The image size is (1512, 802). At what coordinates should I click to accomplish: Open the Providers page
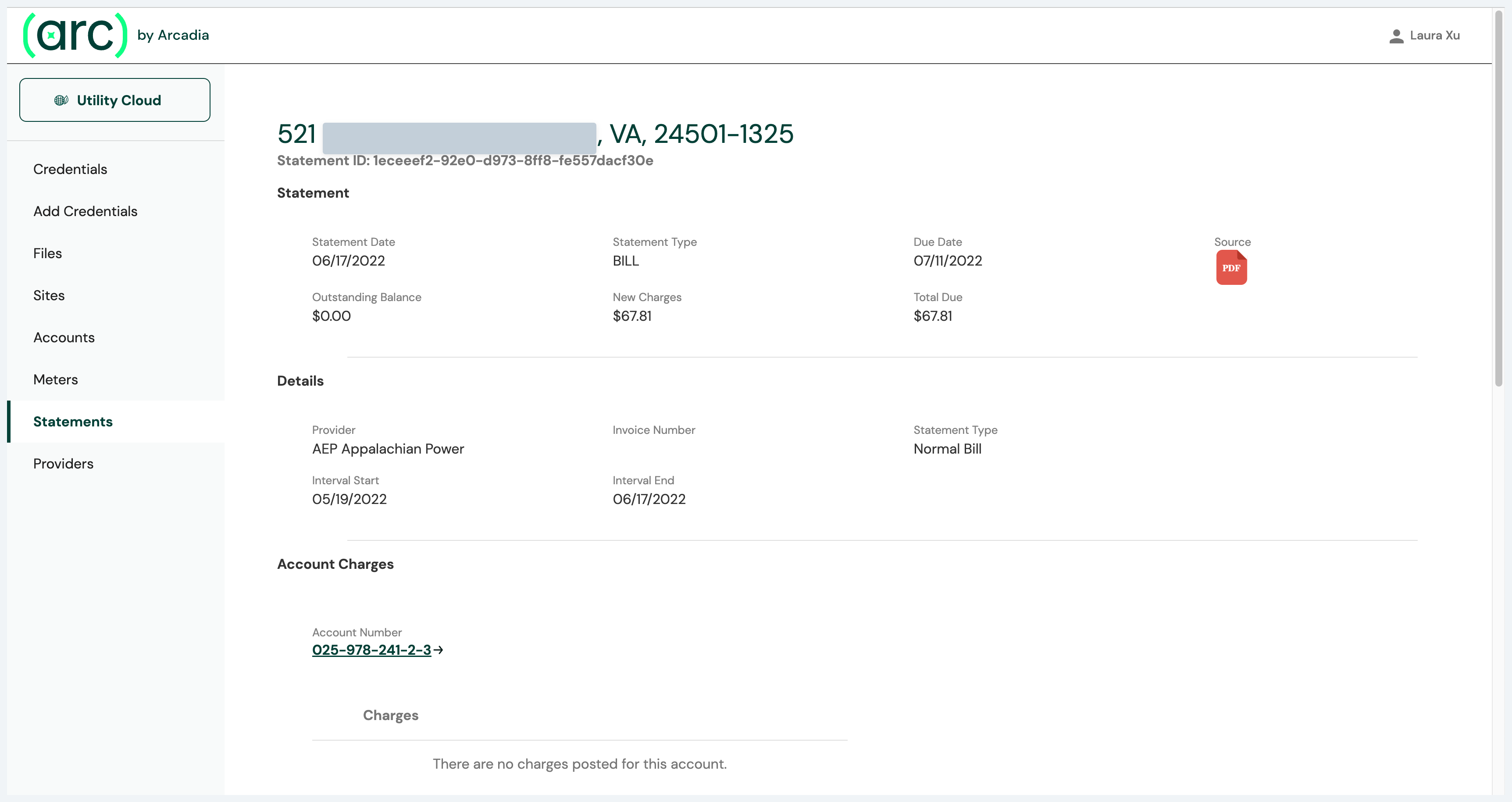pos(63,464)
